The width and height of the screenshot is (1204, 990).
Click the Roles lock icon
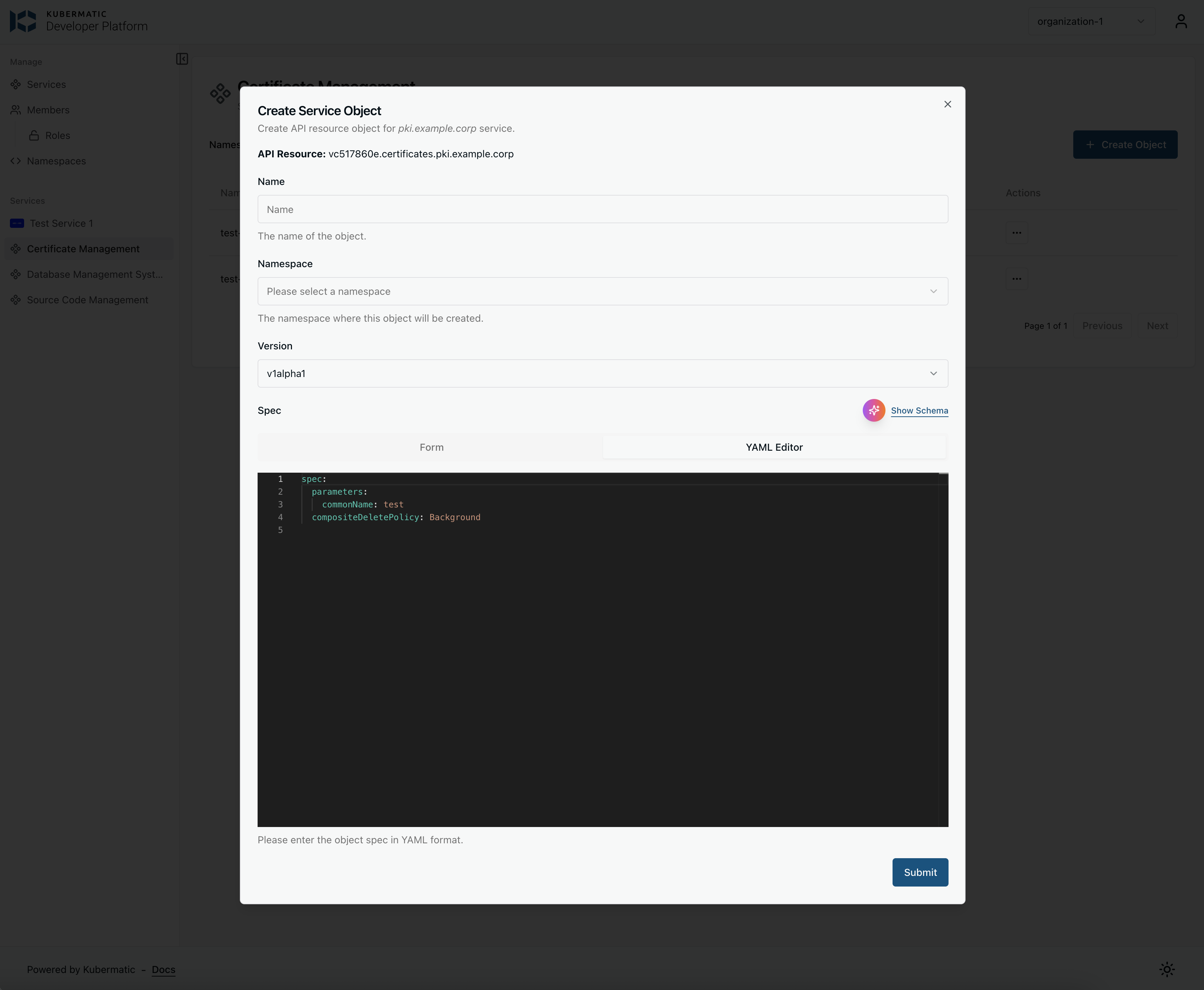click(34, 135)
